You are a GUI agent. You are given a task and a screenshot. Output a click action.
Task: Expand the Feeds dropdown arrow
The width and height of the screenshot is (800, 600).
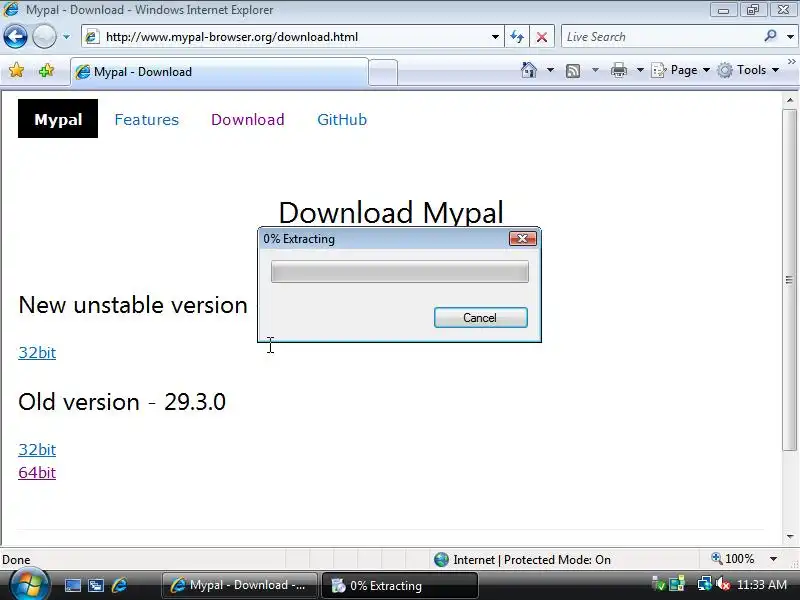[595, 70]
